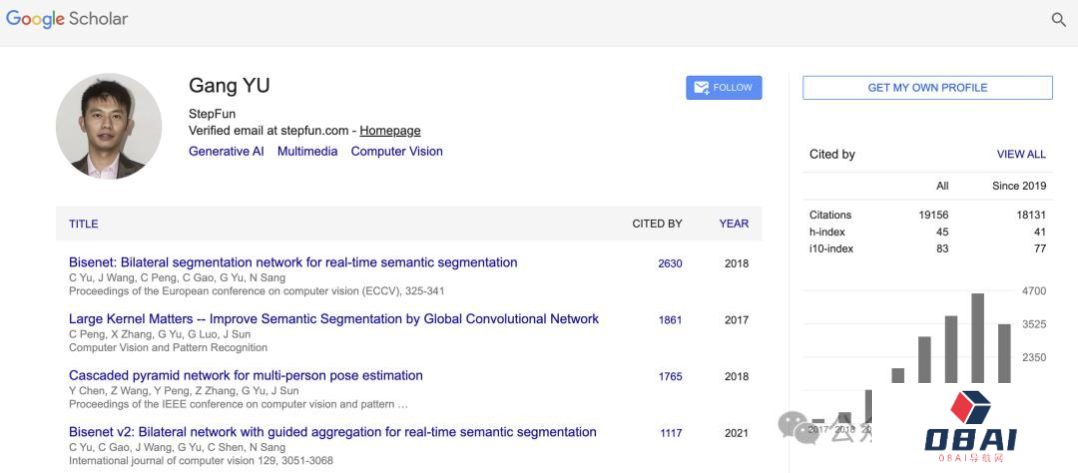The width and height of the screenshot is (1078, 473).
Task: View all citation statistics
Action: point(1021,154)
